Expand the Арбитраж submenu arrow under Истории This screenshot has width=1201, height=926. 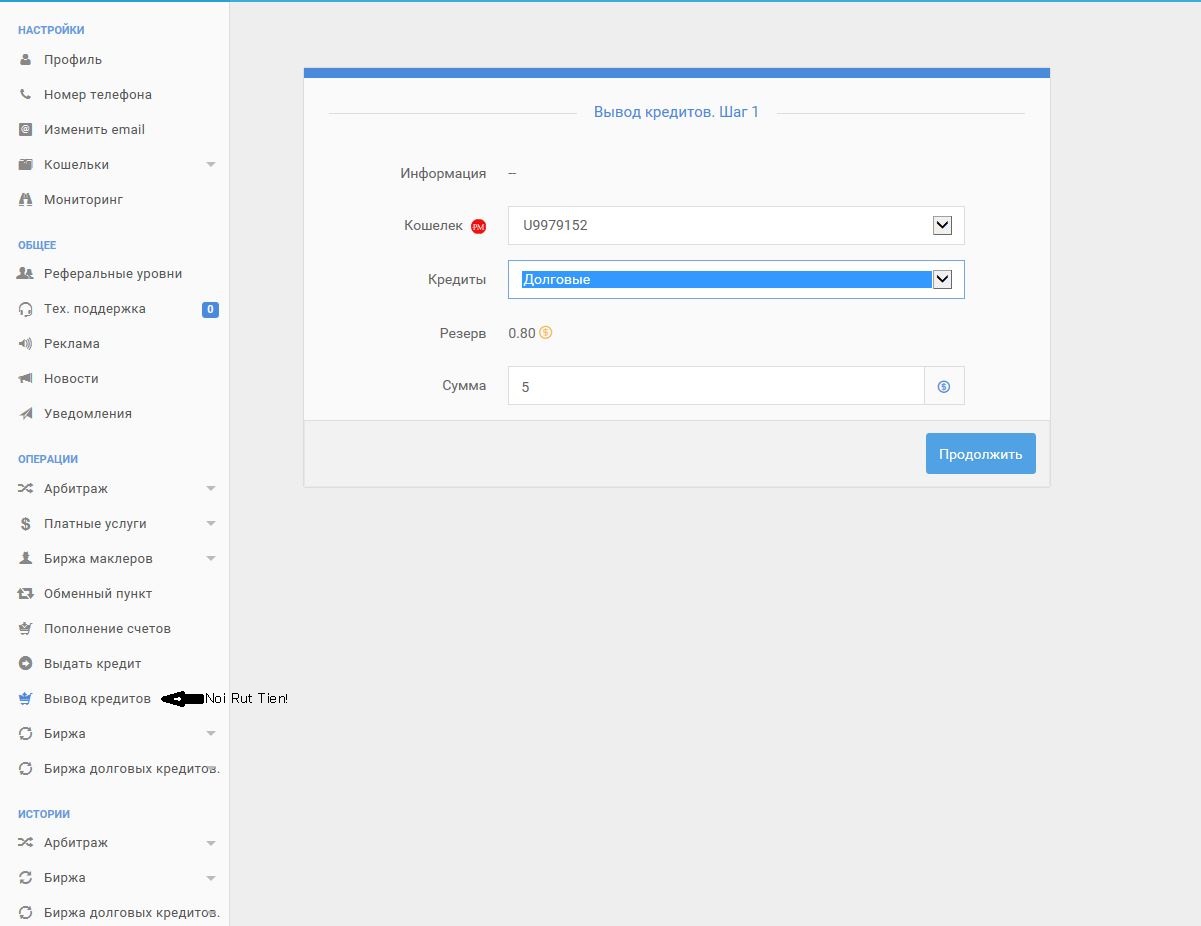coord(211,843)
